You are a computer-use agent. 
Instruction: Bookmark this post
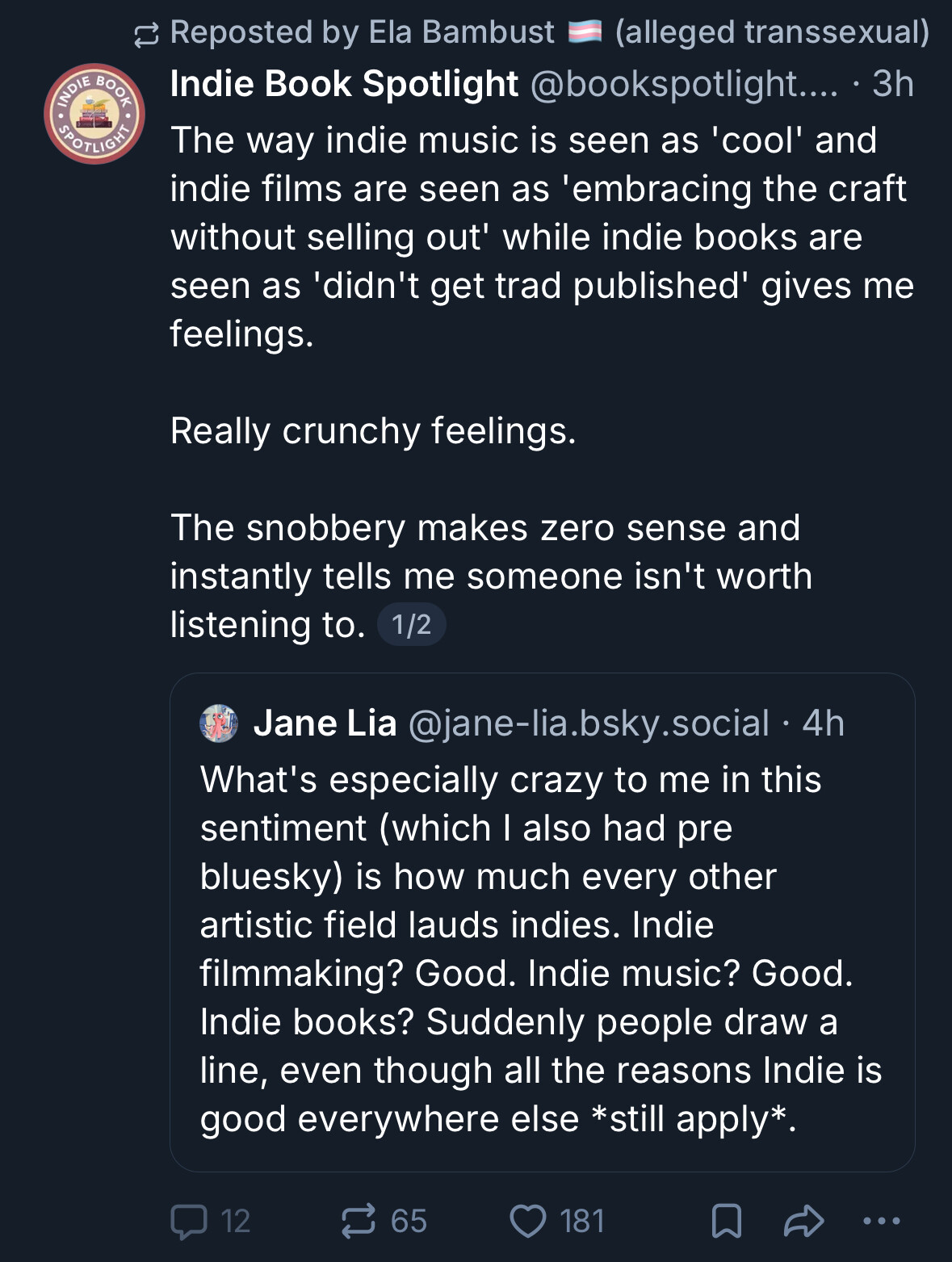(727, 1221)
